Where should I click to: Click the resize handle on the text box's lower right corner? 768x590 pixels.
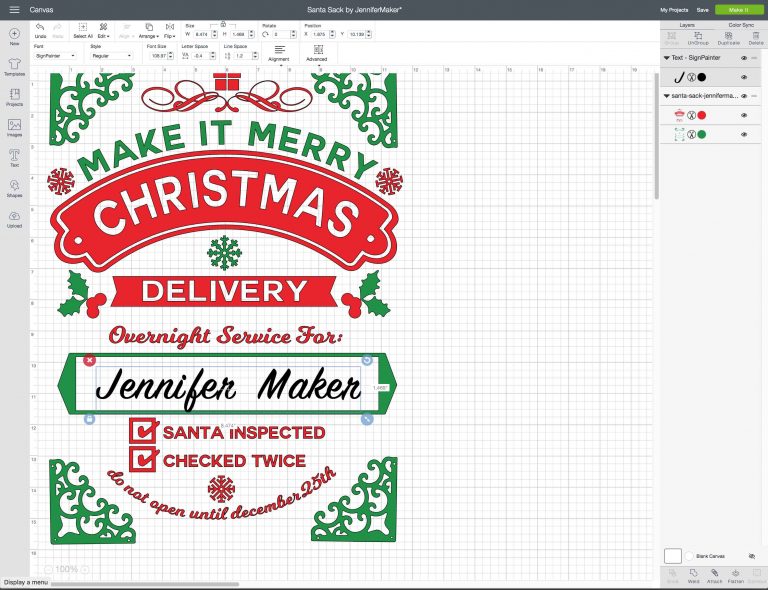pyautogui.click(x=367, y=419)
